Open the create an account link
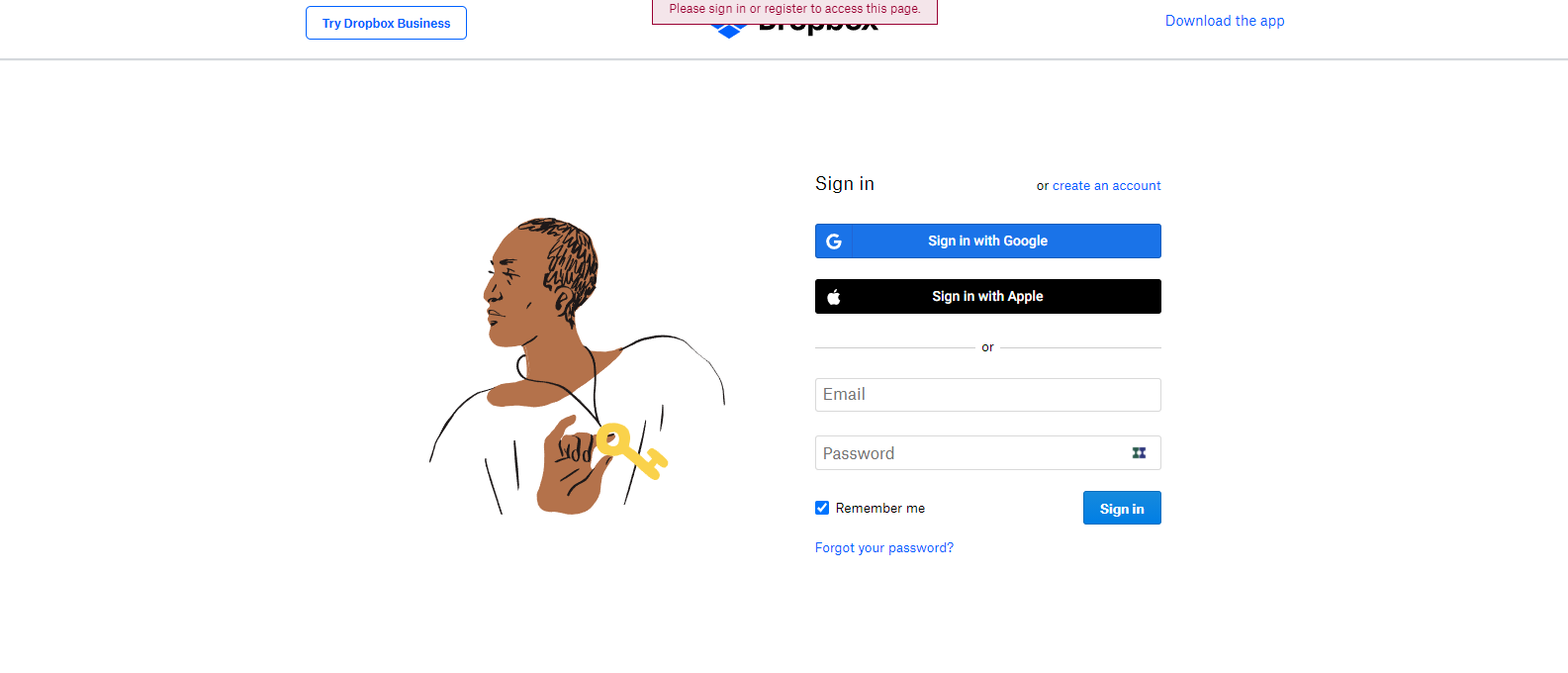Viewport: 1568px width, 673px height. (1107, 186)
